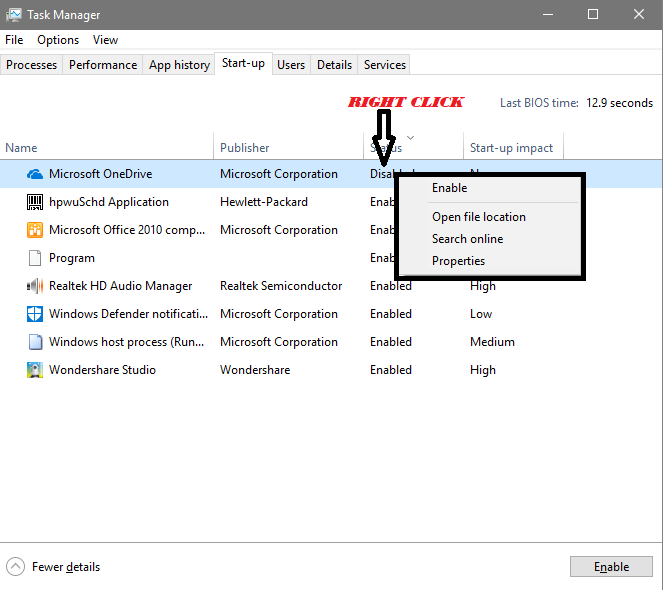Click the Wondershare Studio icon
663x590 pixels.
click(35, 370)
